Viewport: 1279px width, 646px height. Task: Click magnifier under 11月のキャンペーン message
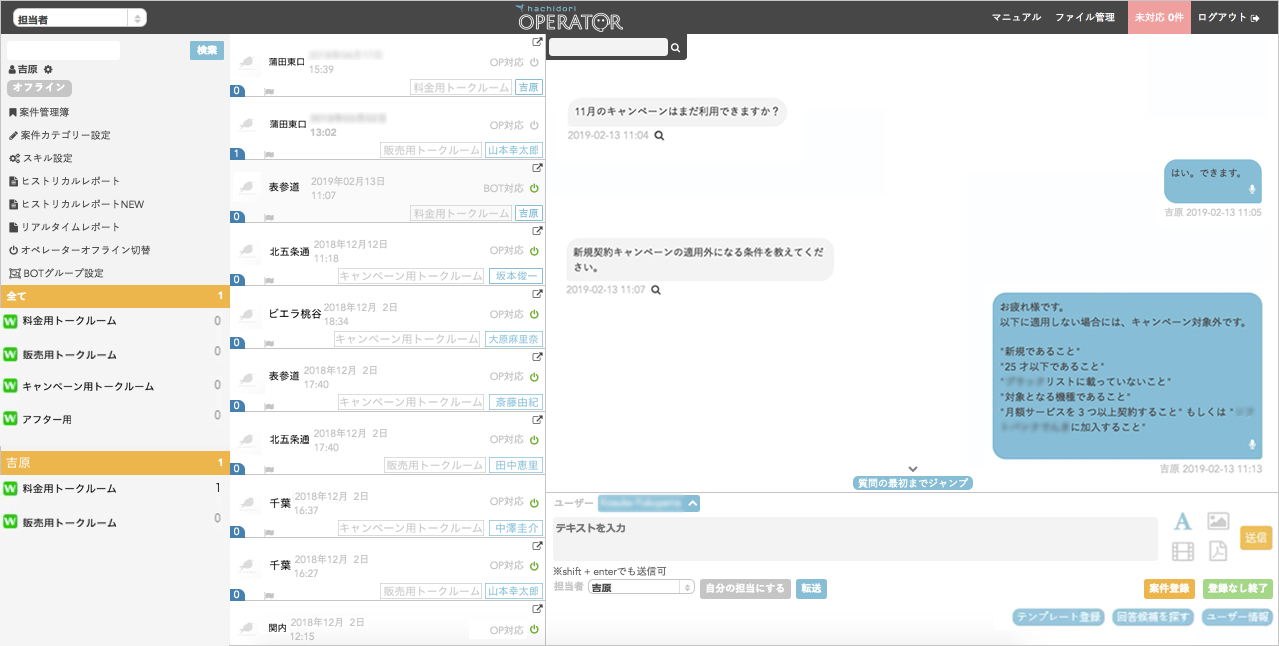click(659, 135)
